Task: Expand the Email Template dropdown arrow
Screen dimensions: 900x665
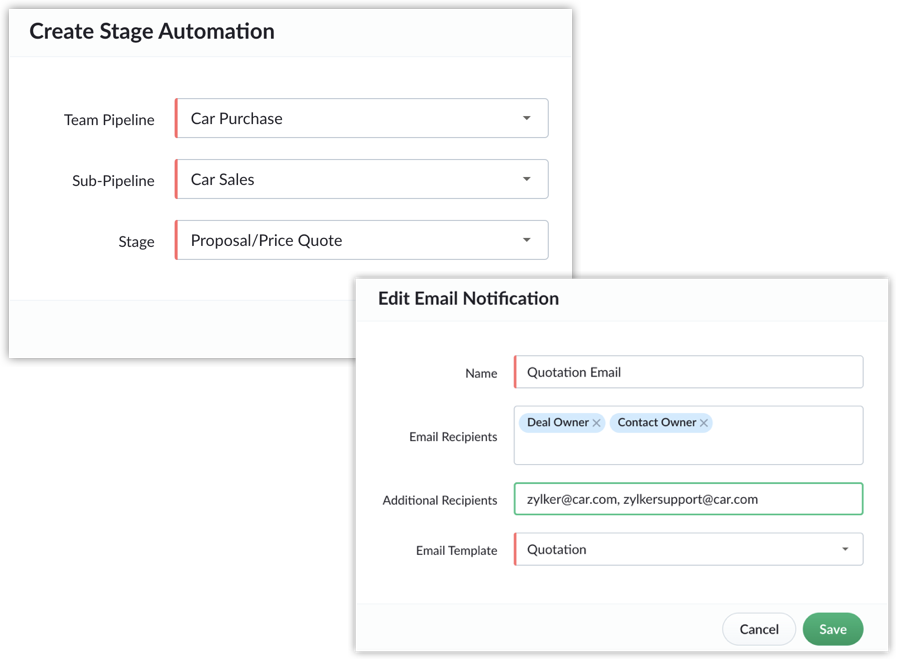Action: point(845,549)
